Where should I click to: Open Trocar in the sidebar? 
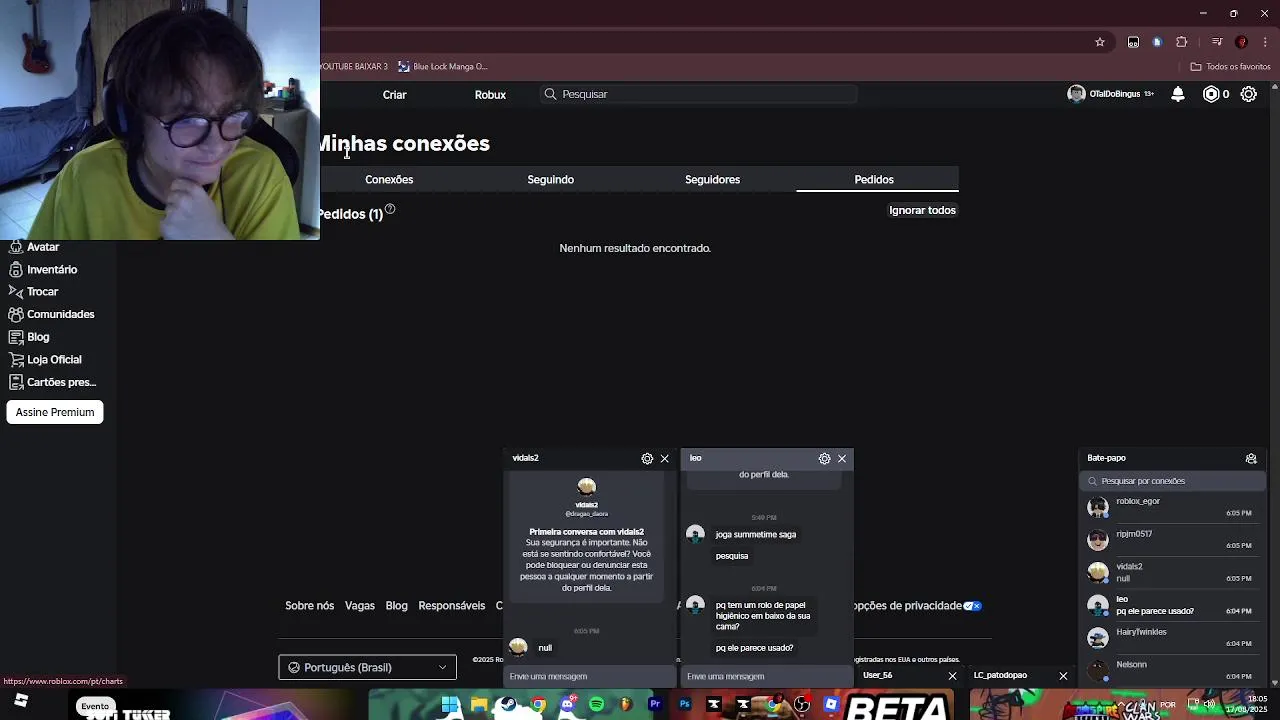(x=34, y=291)
